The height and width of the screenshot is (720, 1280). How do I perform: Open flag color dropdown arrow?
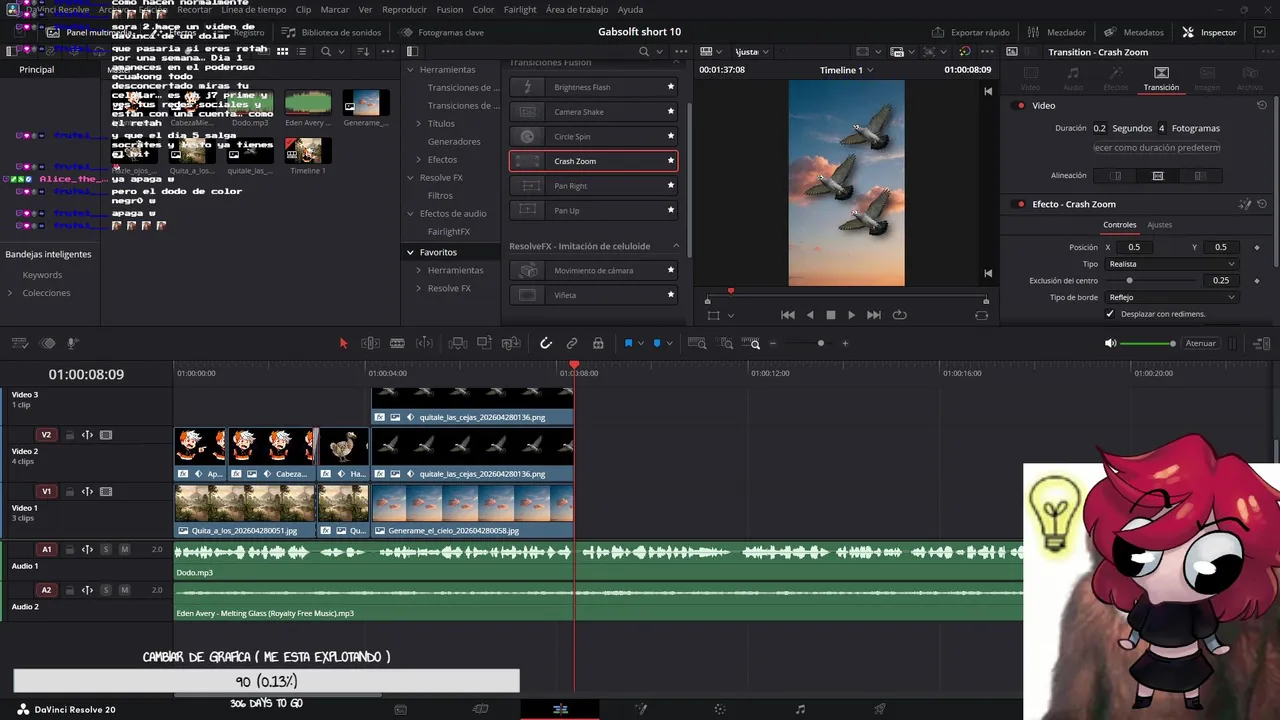click(x=641, y=343)
